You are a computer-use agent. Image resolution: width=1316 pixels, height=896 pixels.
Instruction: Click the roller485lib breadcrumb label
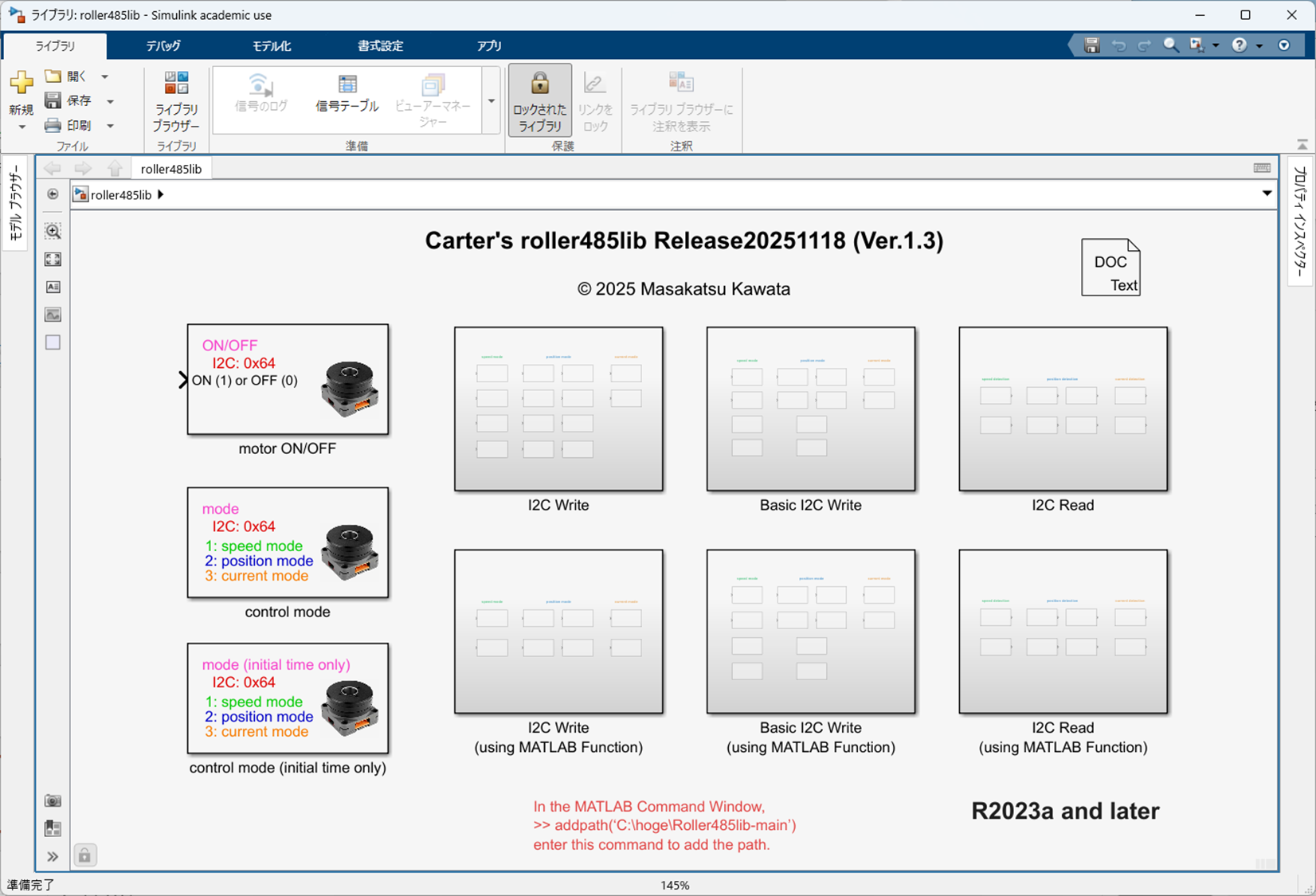click(x=121, y=194)
